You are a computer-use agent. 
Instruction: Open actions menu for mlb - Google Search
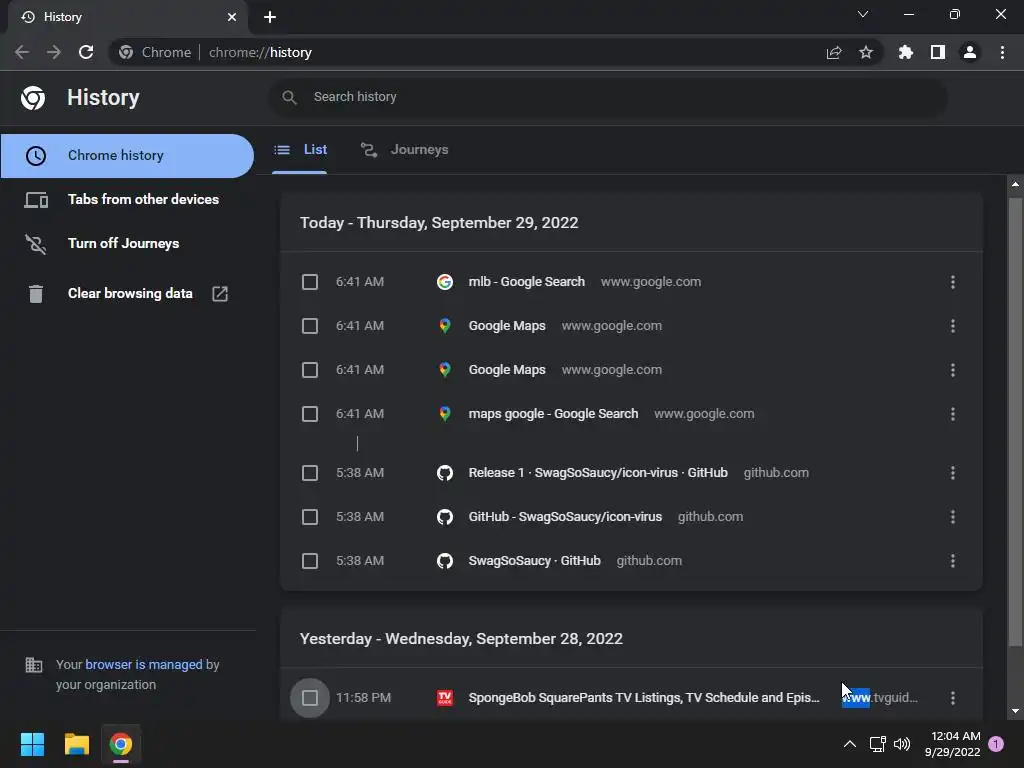point(953,282)
